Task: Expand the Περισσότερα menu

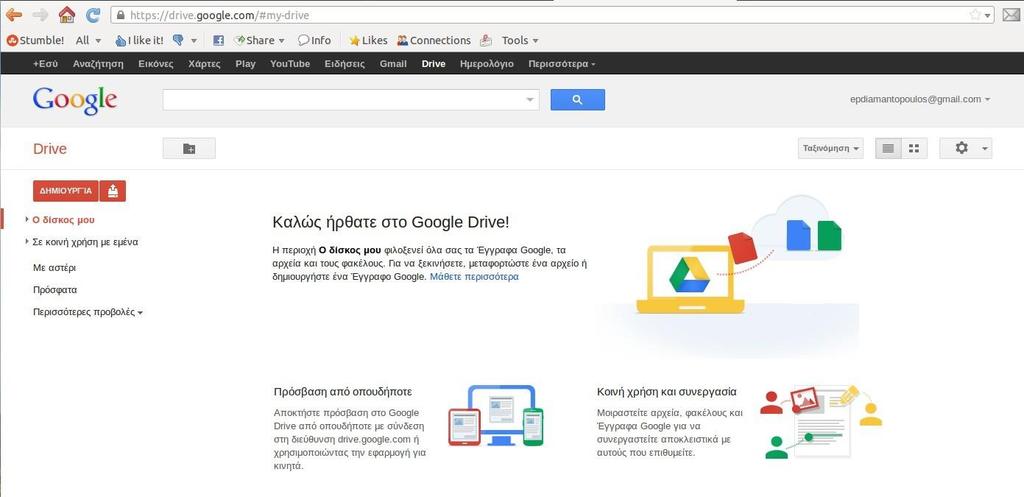Action: pos(562,64)
